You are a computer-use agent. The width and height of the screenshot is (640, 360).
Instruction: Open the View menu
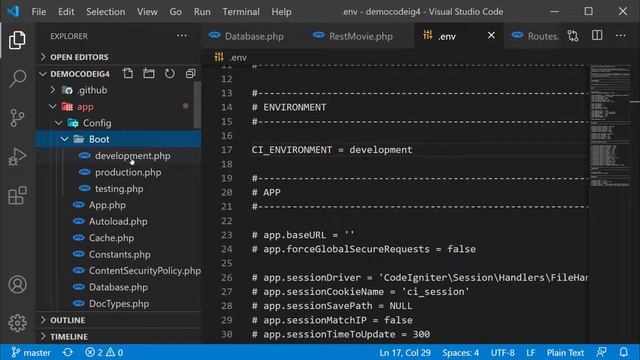pos(147,11)
